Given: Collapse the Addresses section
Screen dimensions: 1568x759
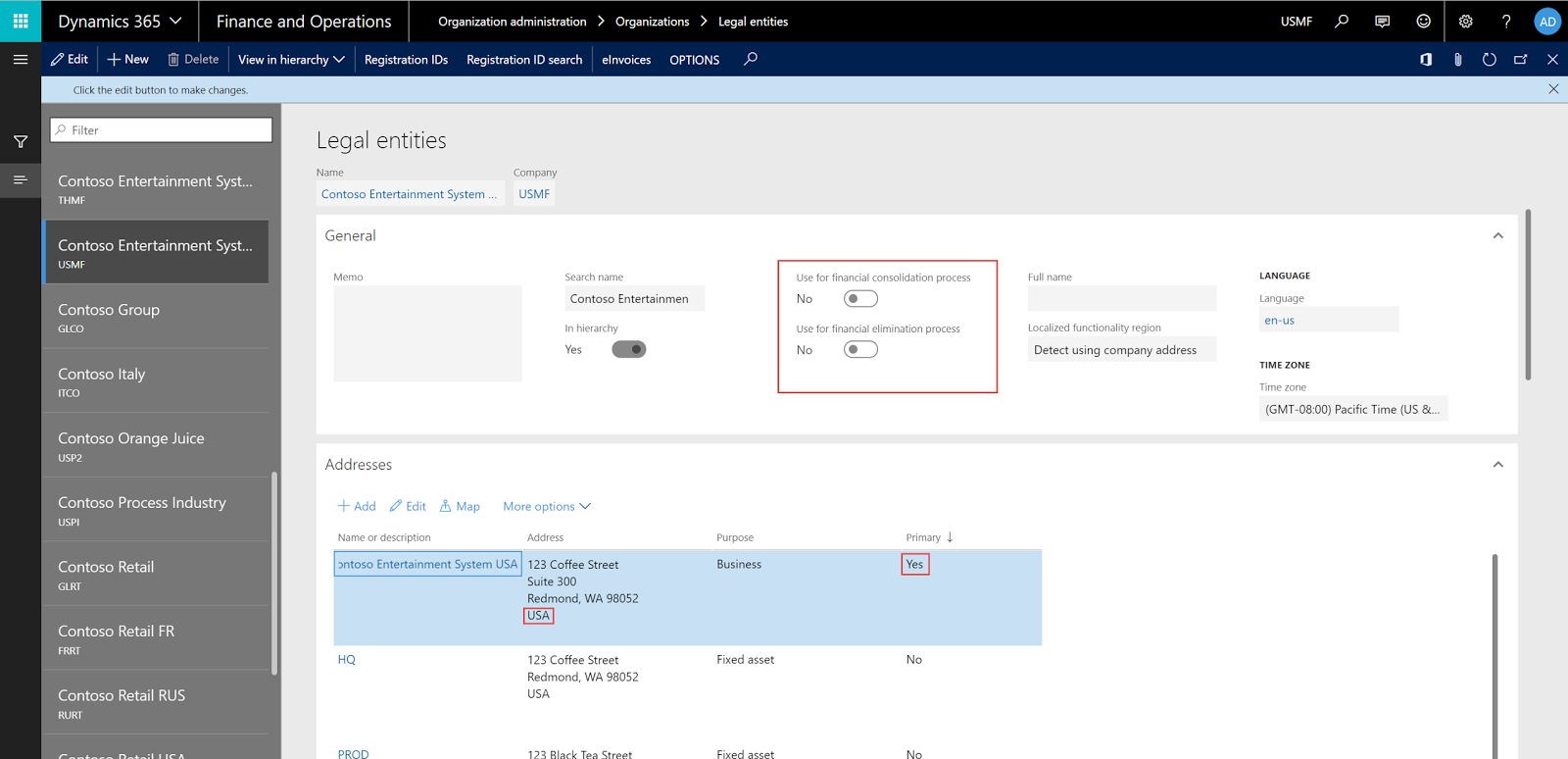Looking at the screenshot, I should [1497, 465].
